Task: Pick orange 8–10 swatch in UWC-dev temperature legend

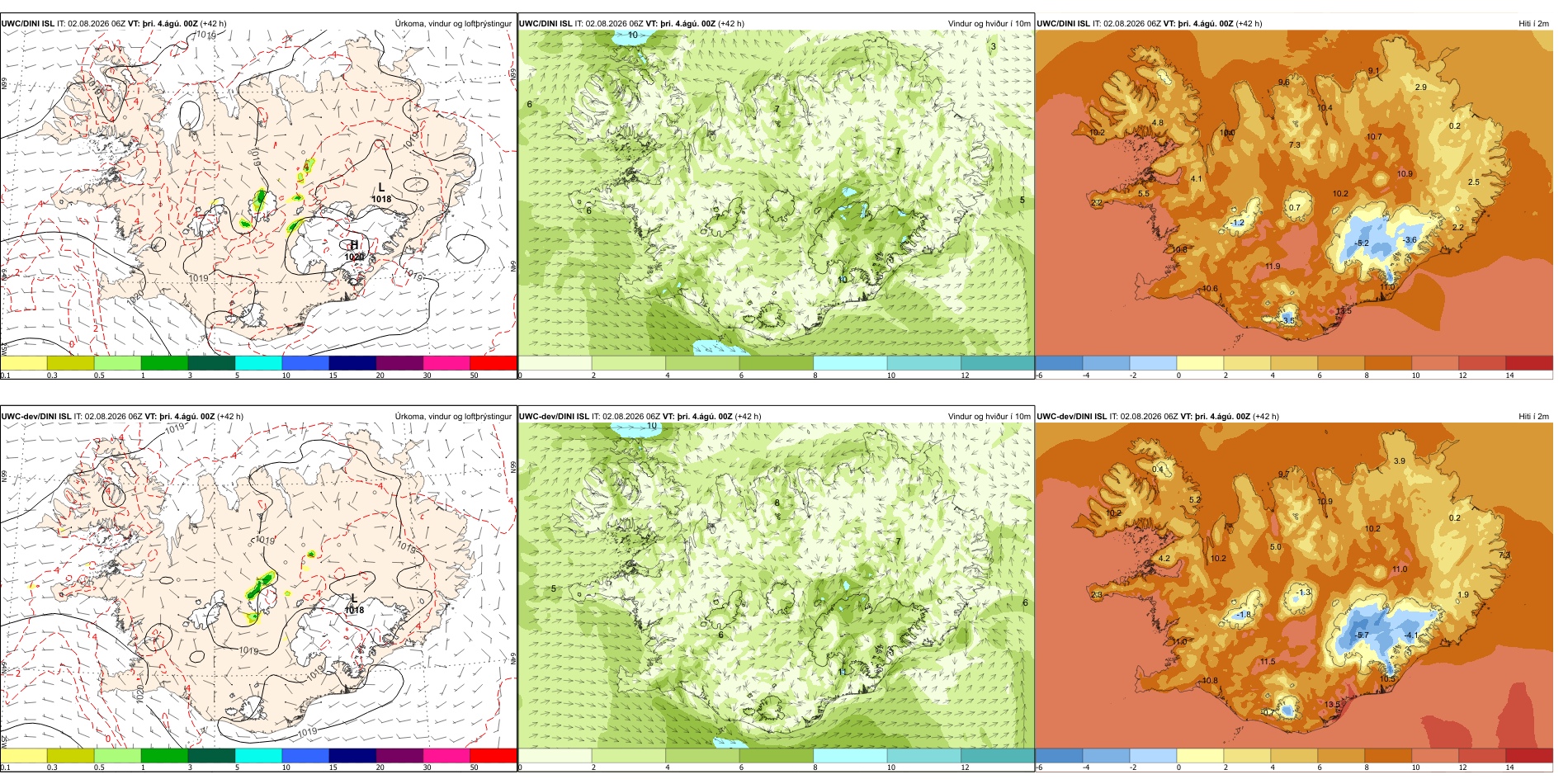Action: click(x=1388, y=755)
